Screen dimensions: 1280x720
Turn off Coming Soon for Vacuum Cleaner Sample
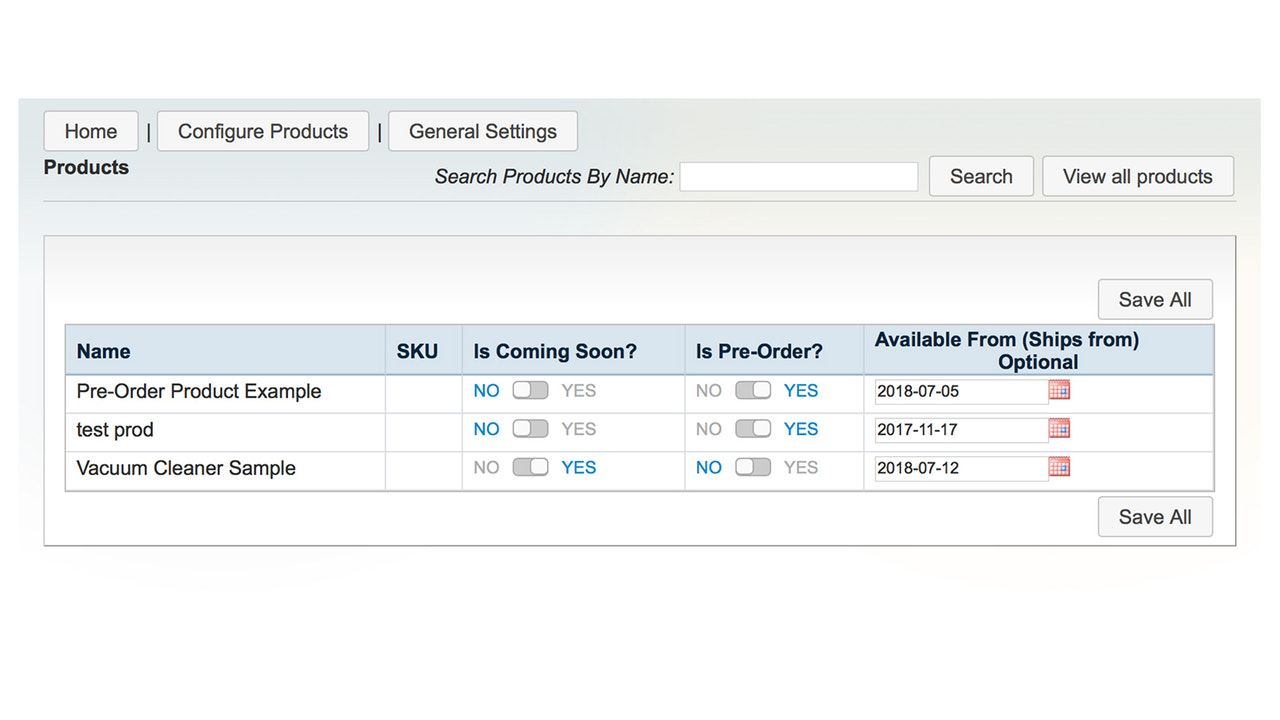pyautogui.click(x=530, y=467)
